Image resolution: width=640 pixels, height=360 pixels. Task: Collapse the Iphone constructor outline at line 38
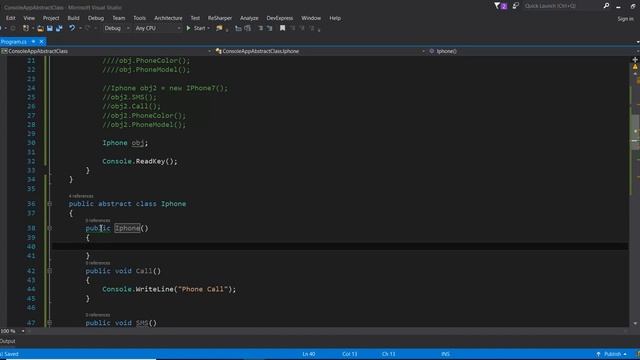click(x=49, y=228)
